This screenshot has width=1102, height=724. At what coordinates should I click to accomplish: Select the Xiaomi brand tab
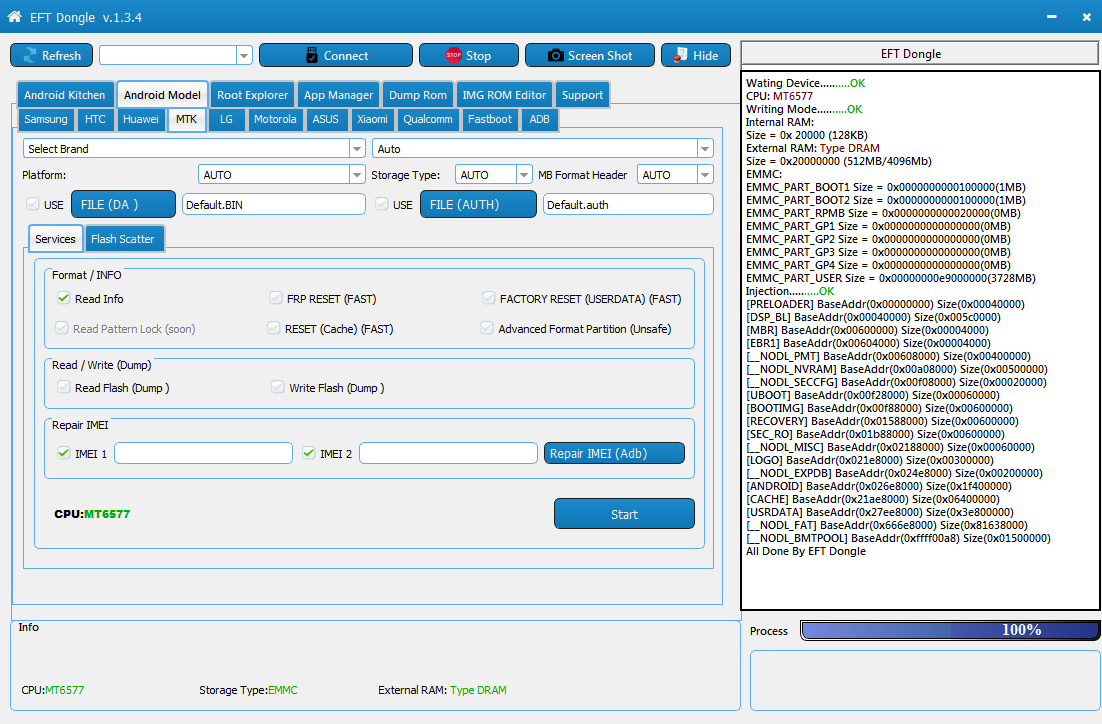(372, 119)
